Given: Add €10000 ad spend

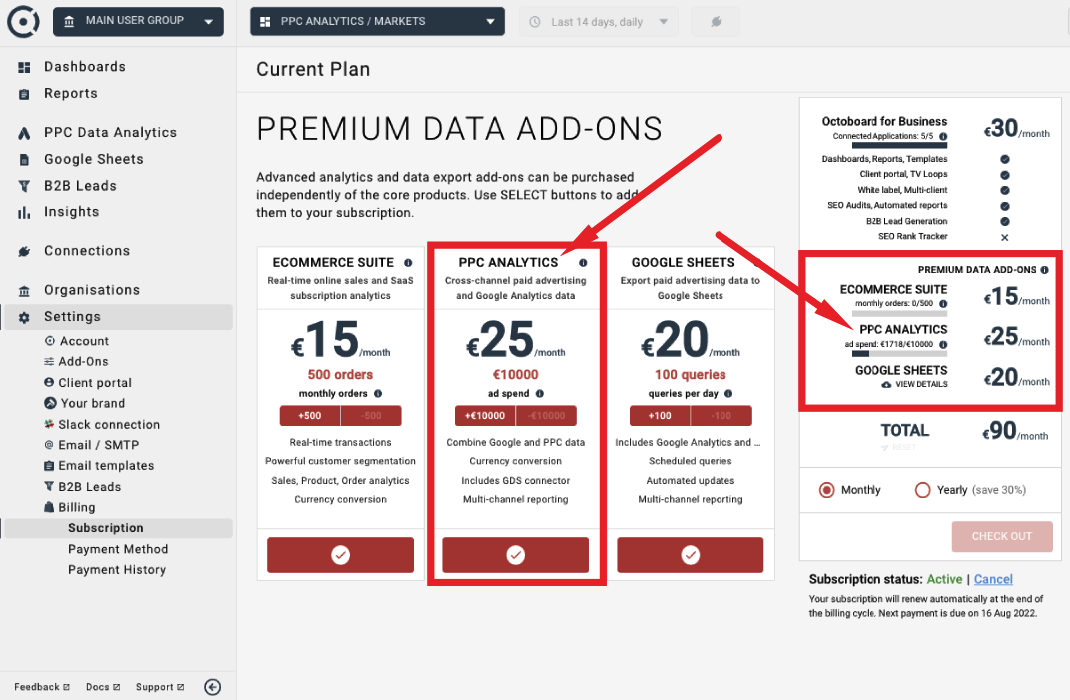Looking at the screenshot, I should coord(485,415).
